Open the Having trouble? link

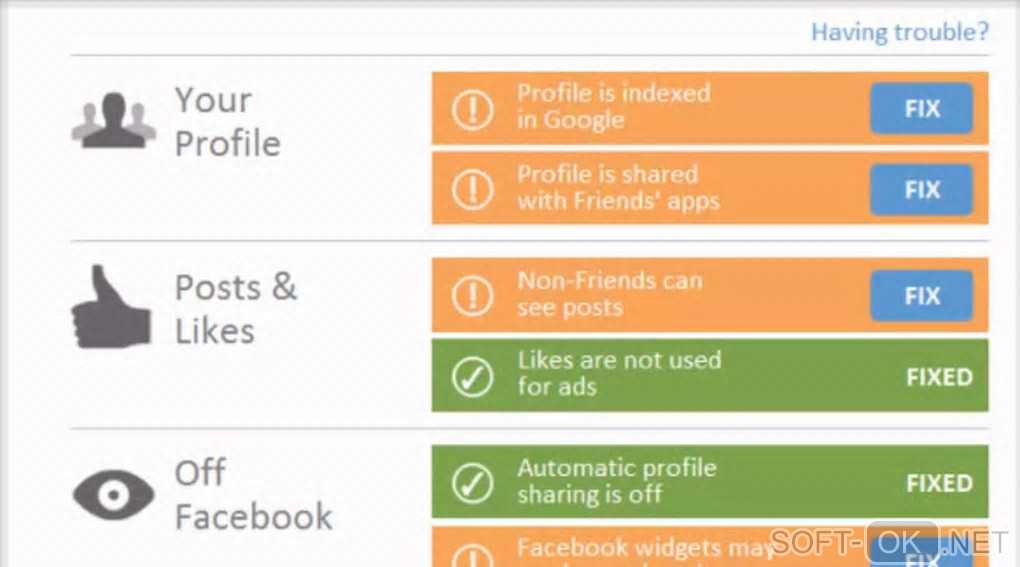point(899,32)
